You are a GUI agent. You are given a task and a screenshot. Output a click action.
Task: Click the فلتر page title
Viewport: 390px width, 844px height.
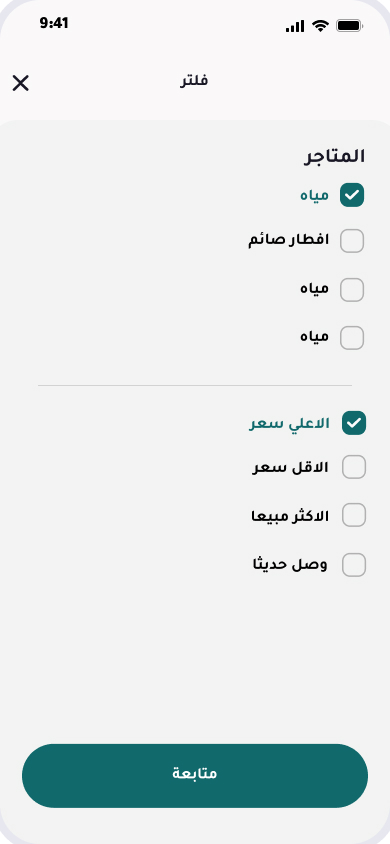(194, 81)
